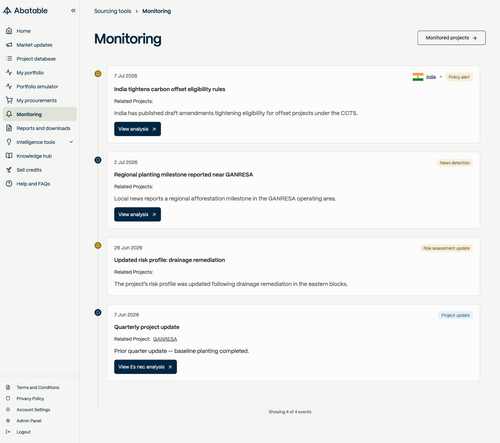Image resolution: width=500 pixels, height=443 pixels.
Task: Expand the Intelligence tools submenu chevron
Action: 71,142
